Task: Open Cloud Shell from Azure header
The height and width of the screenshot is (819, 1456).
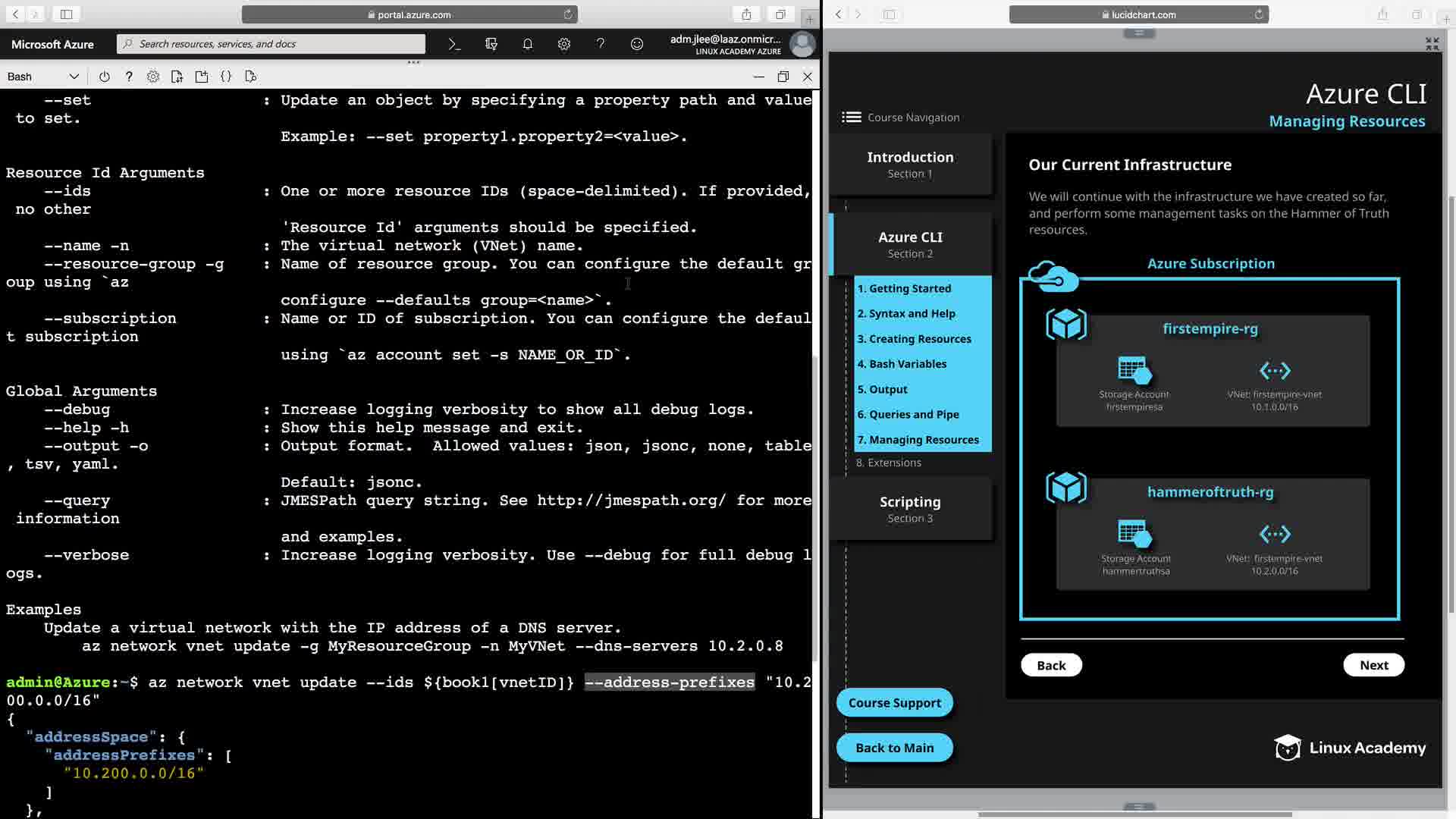Action: click(x=454, y=44)
